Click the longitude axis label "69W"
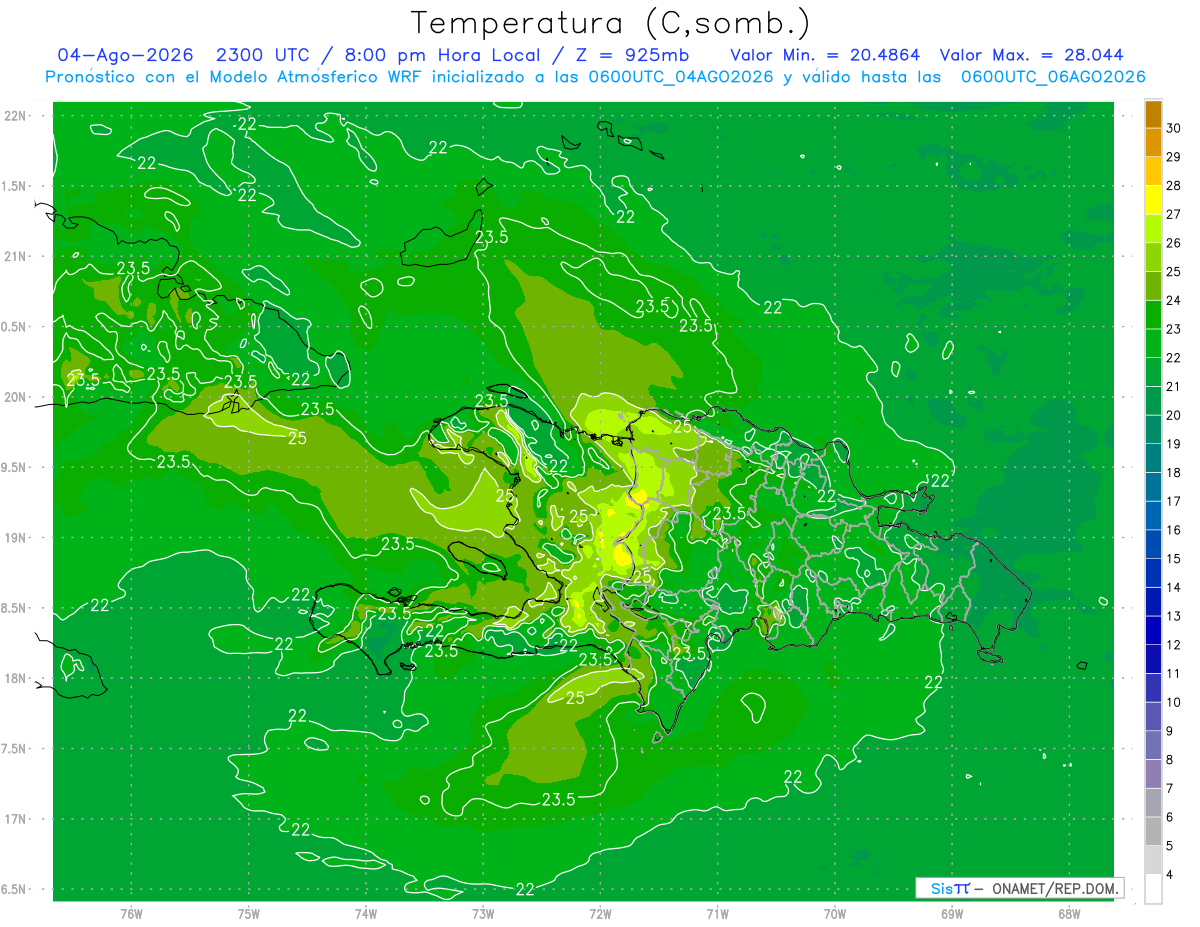Screen dimensions: 1200x927 point(952,912)
